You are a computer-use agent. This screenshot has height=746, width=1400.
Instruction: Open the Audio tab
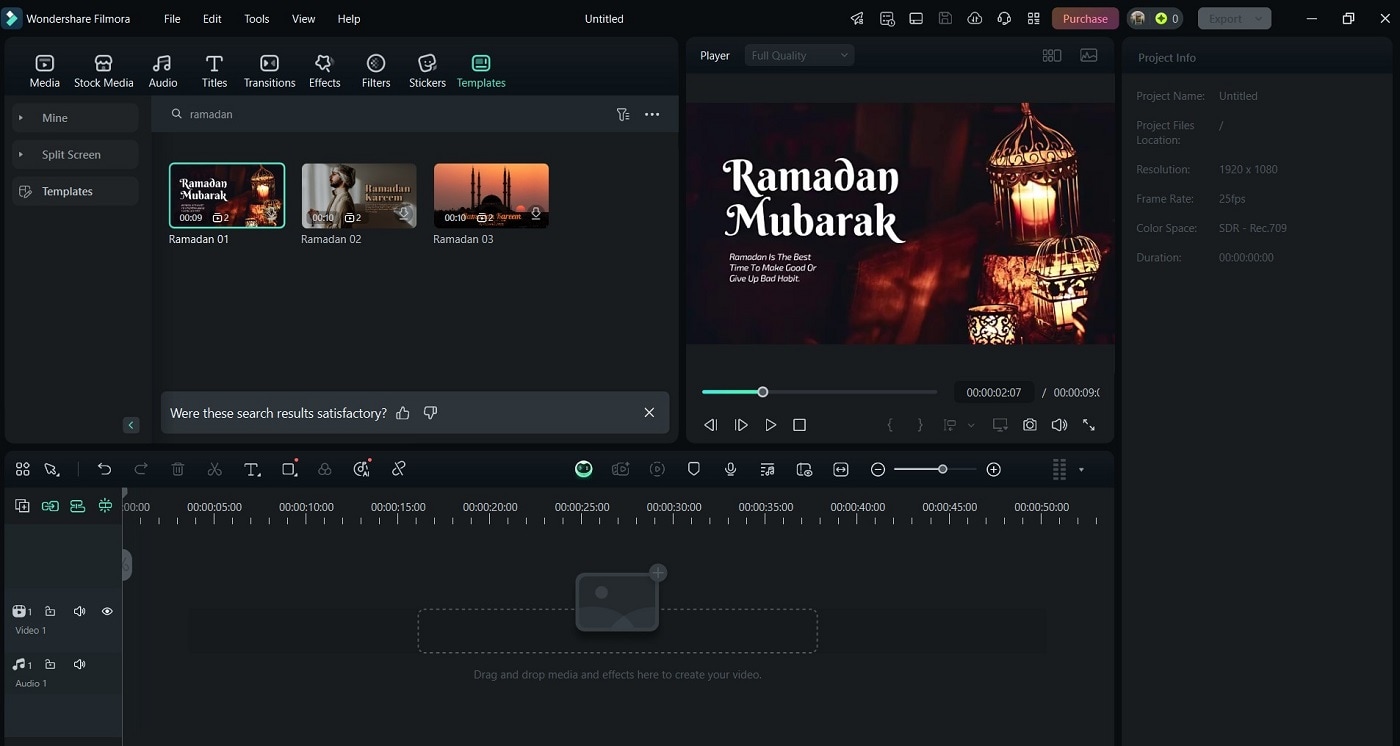[162, 71]
